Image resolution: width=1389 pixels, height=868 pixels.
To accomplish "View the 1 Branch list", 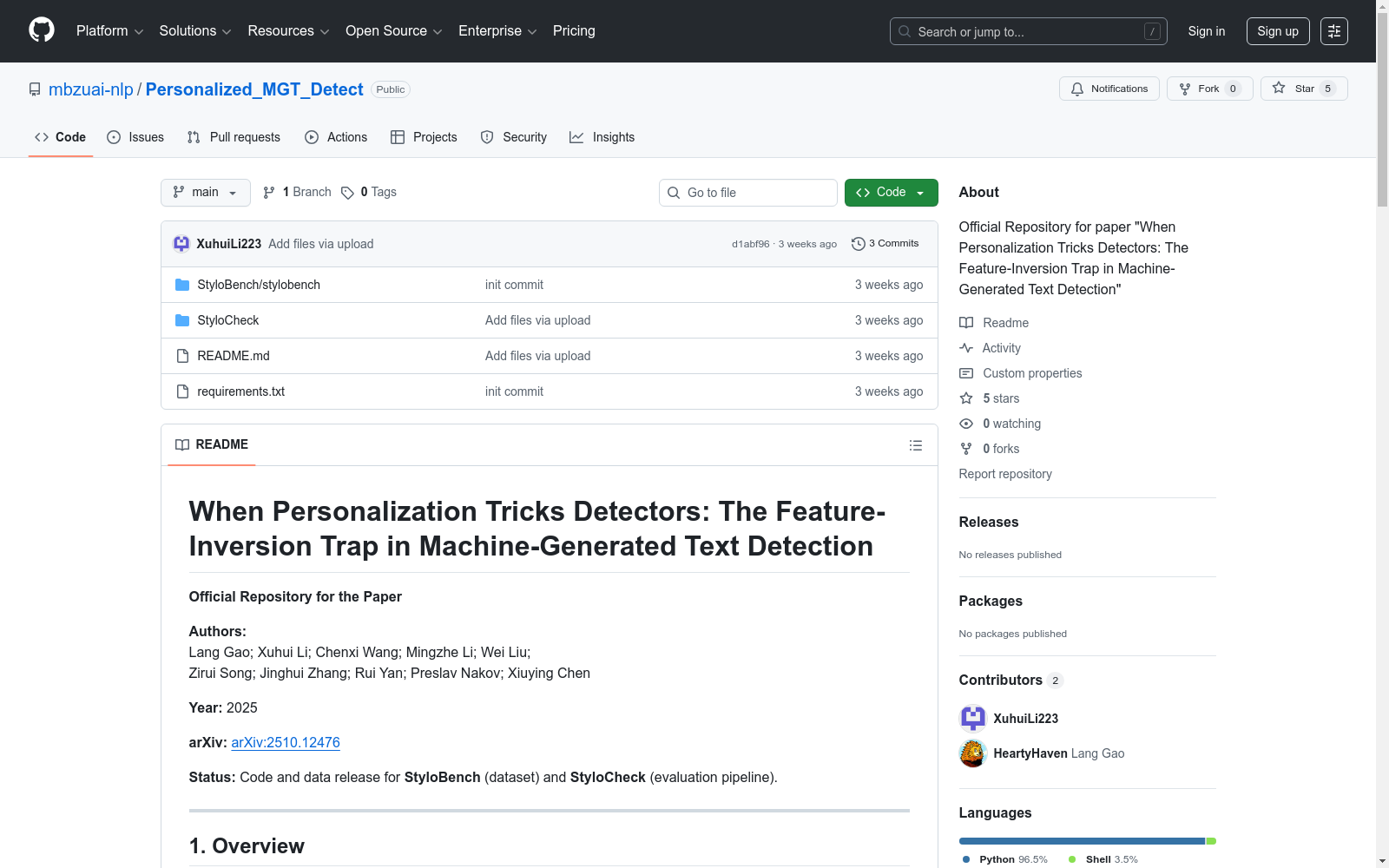I will coord(297,193).
